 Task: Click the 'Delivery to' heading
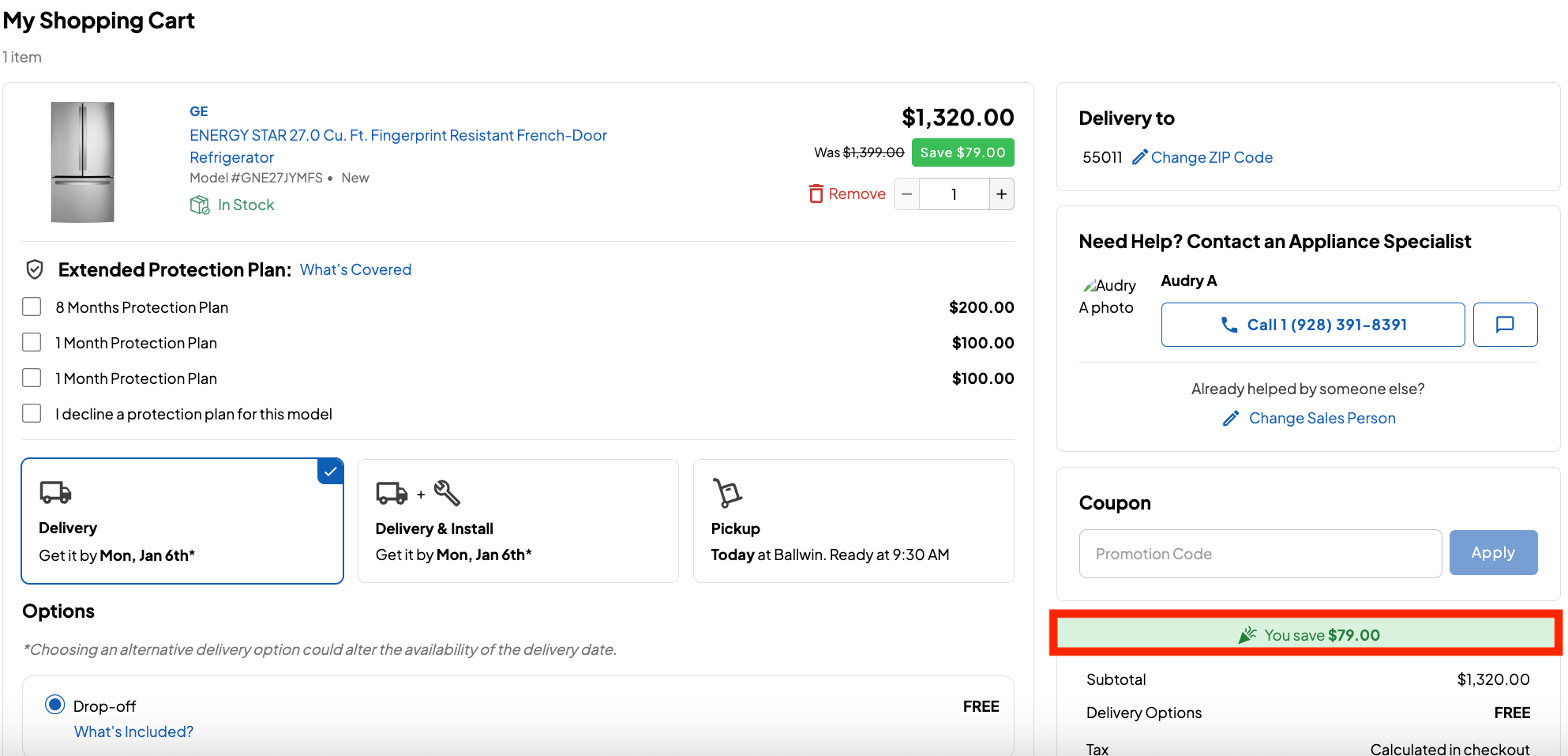tap(1127, 118)
